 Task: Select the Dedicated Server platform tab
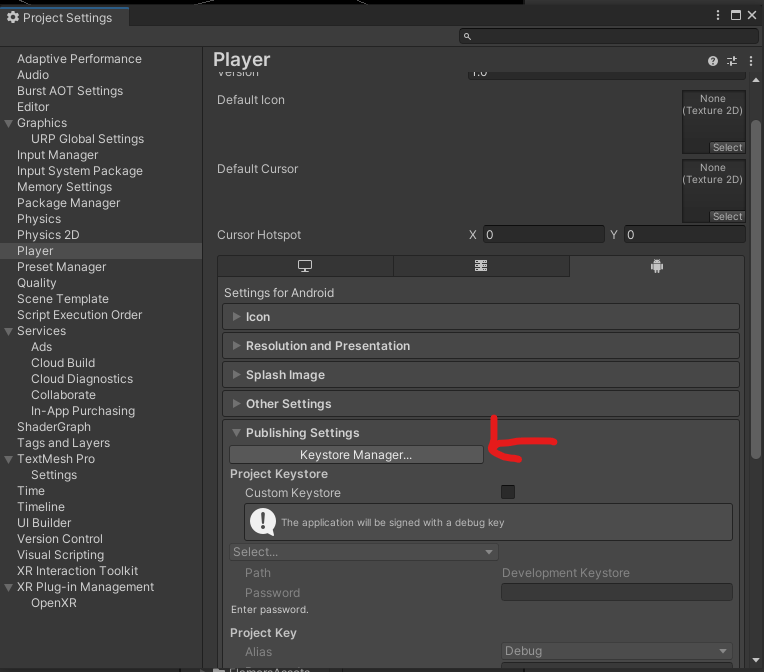click(481, 266)
